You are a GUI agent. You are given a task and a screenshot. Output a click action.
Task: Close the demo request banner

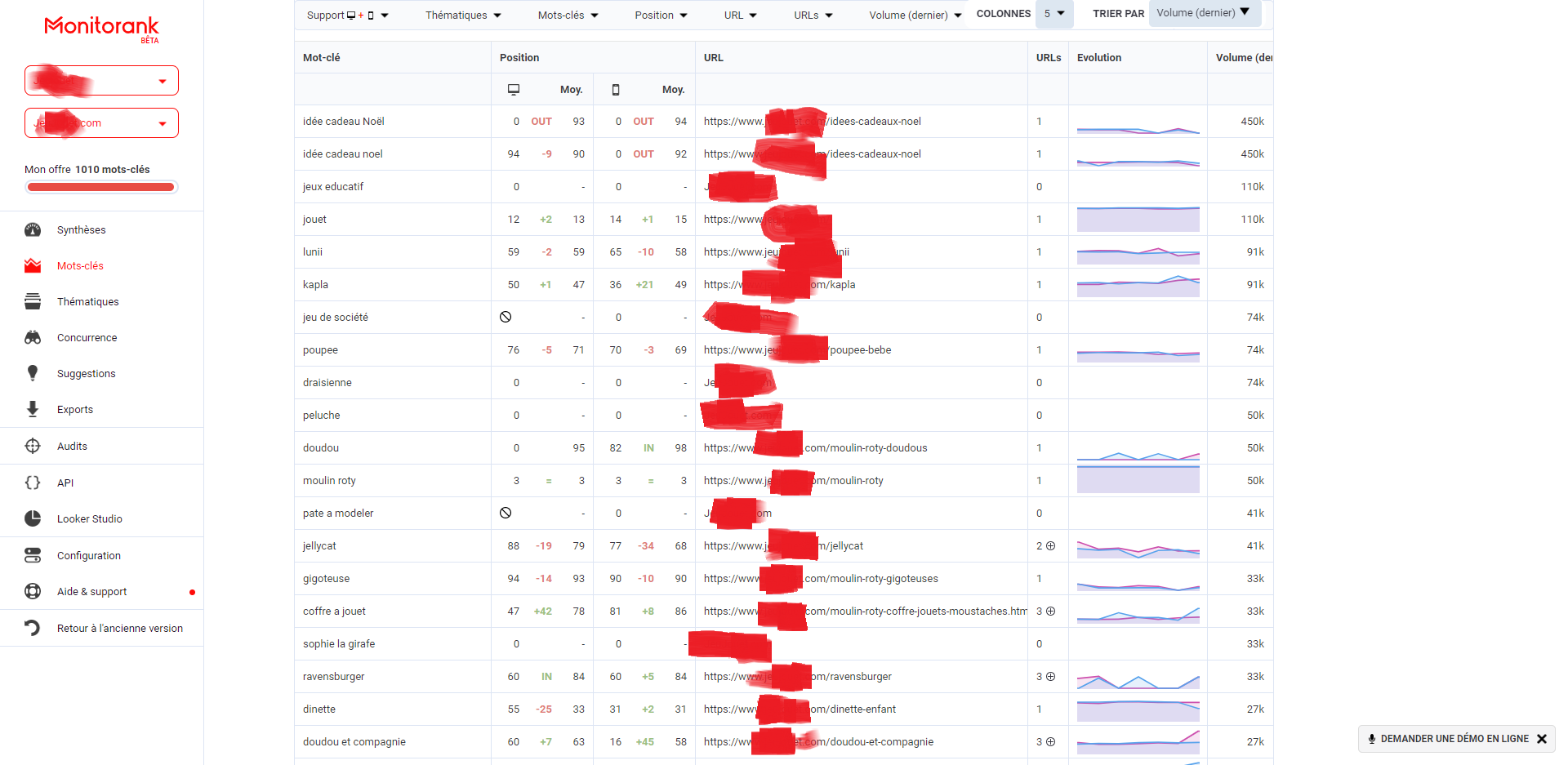point(1542,738)
